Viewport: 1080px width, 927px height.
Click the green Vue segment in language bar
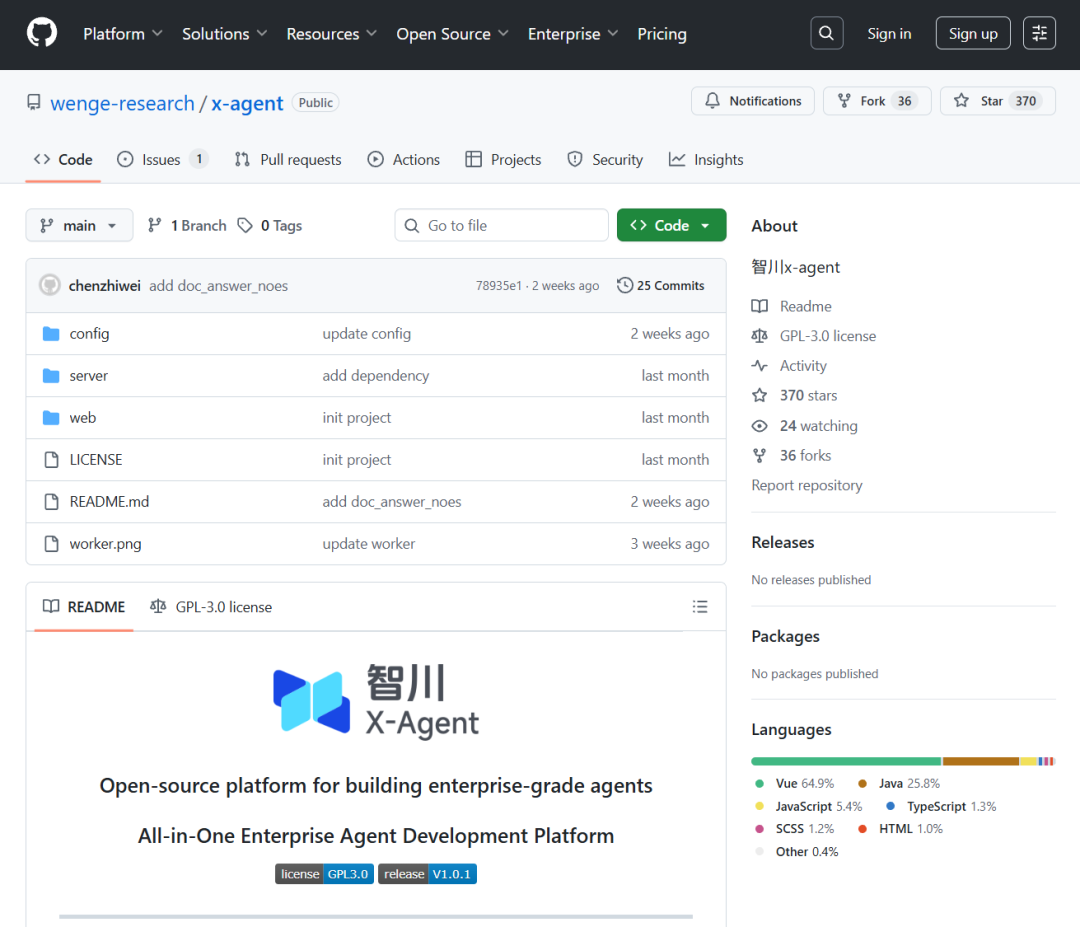(x=845, y=761)
